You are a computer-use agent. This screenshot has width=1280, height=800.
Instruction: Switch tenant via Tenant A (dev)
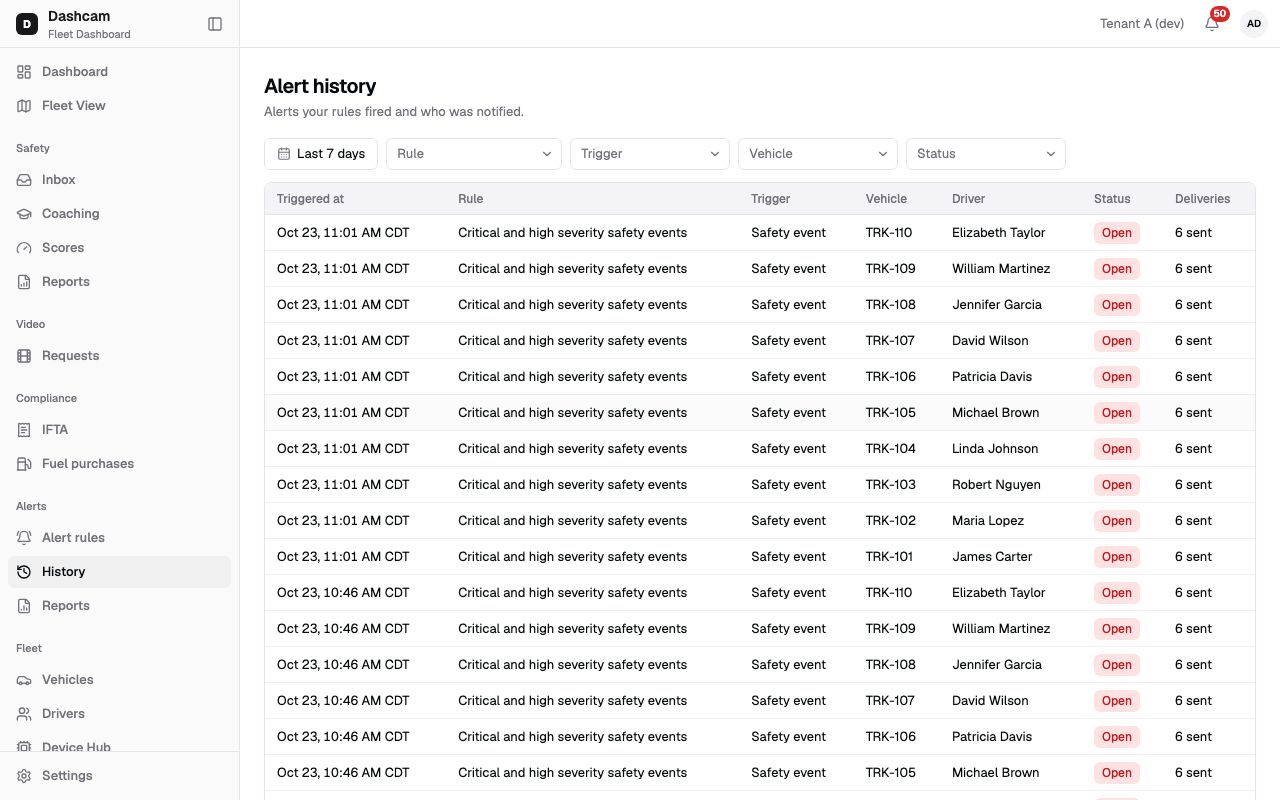[1142, 24]
